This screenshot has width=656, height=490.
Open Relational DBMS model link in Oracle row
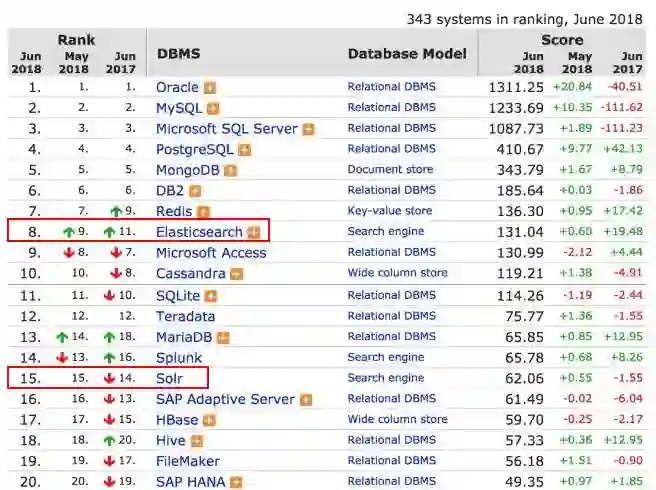[x=392, y=87]
